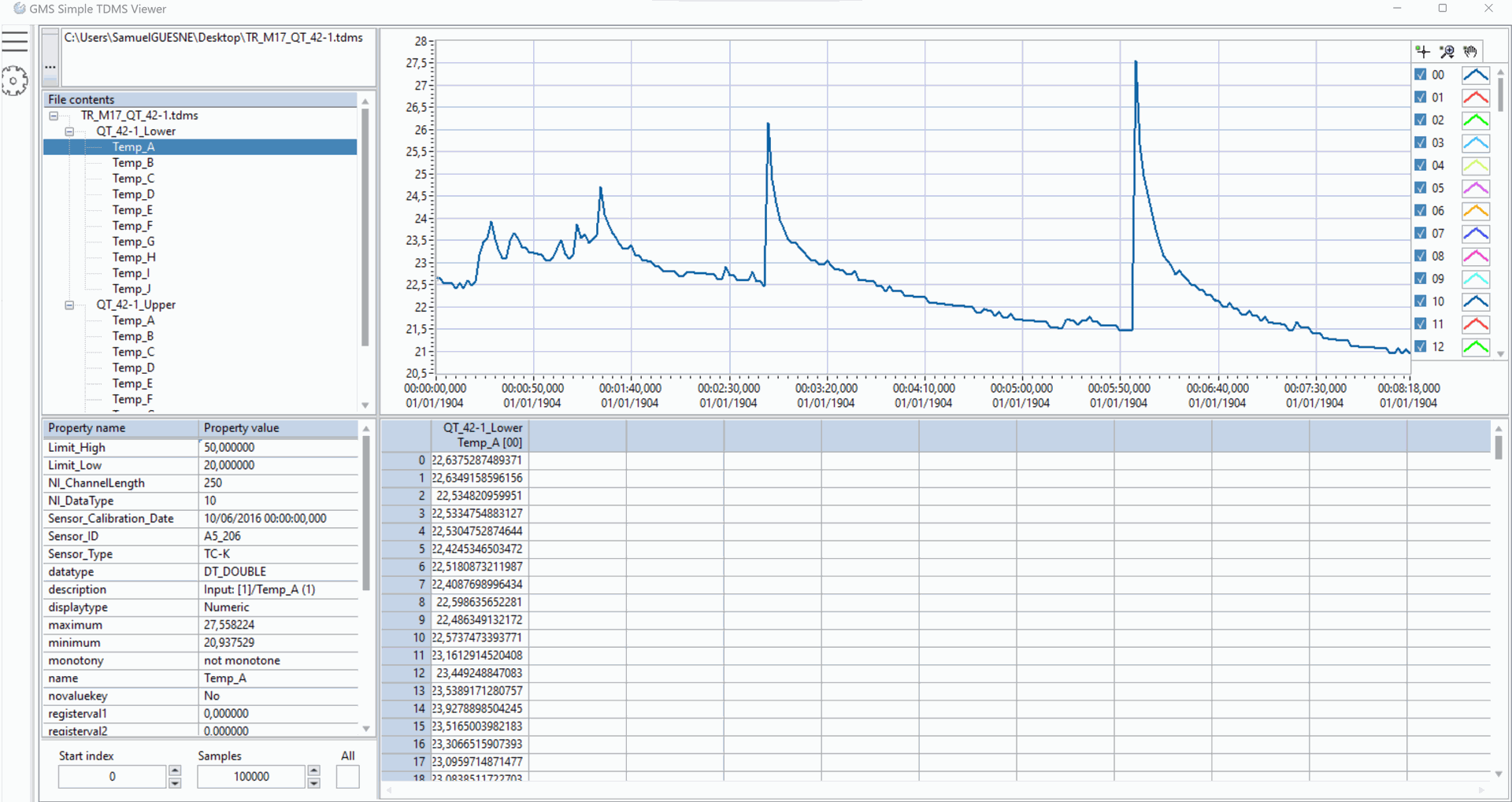Open plot style icon for trace 00

1475,75
